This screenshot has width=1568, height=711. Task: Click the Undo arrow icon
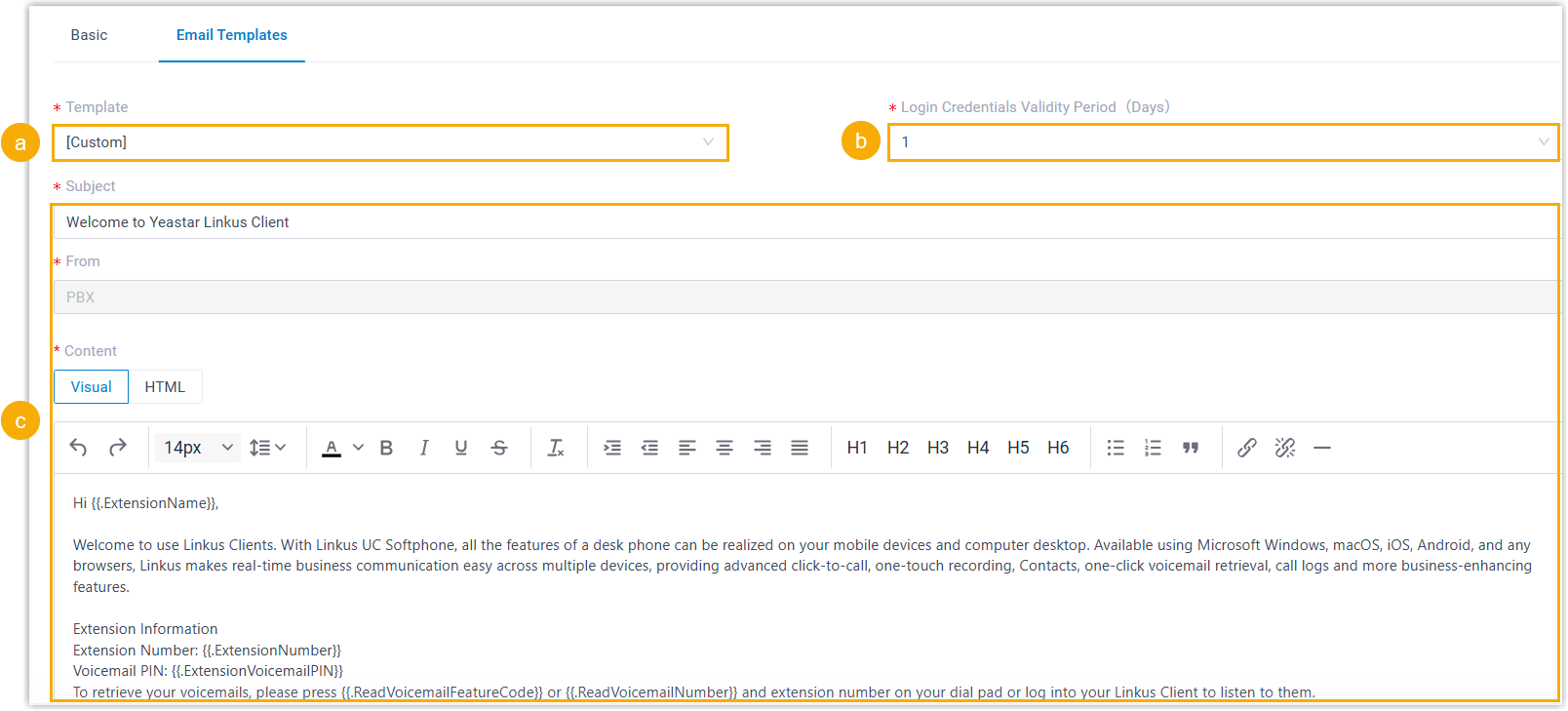(79, 448)
